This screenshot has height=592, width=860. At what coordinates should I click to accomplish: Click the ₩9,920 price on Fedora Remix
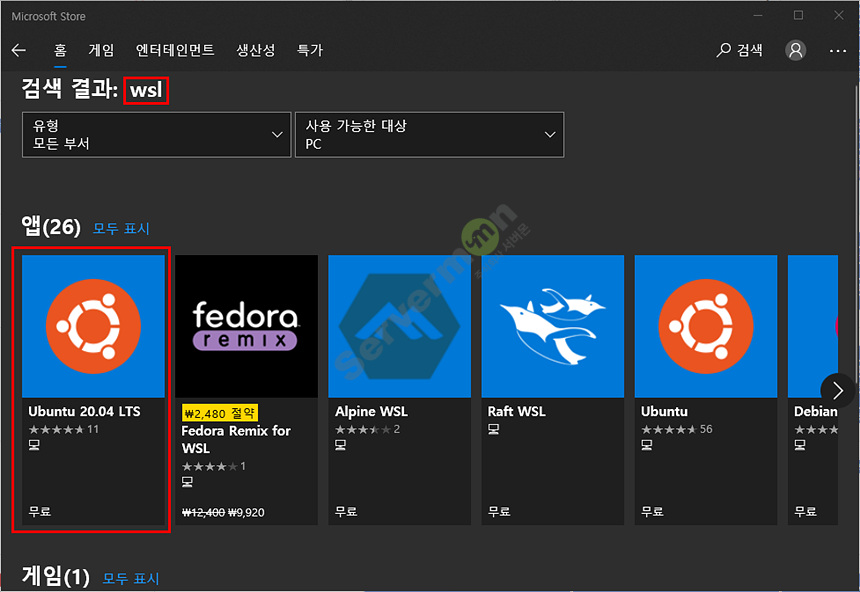(x=246, y=512)
